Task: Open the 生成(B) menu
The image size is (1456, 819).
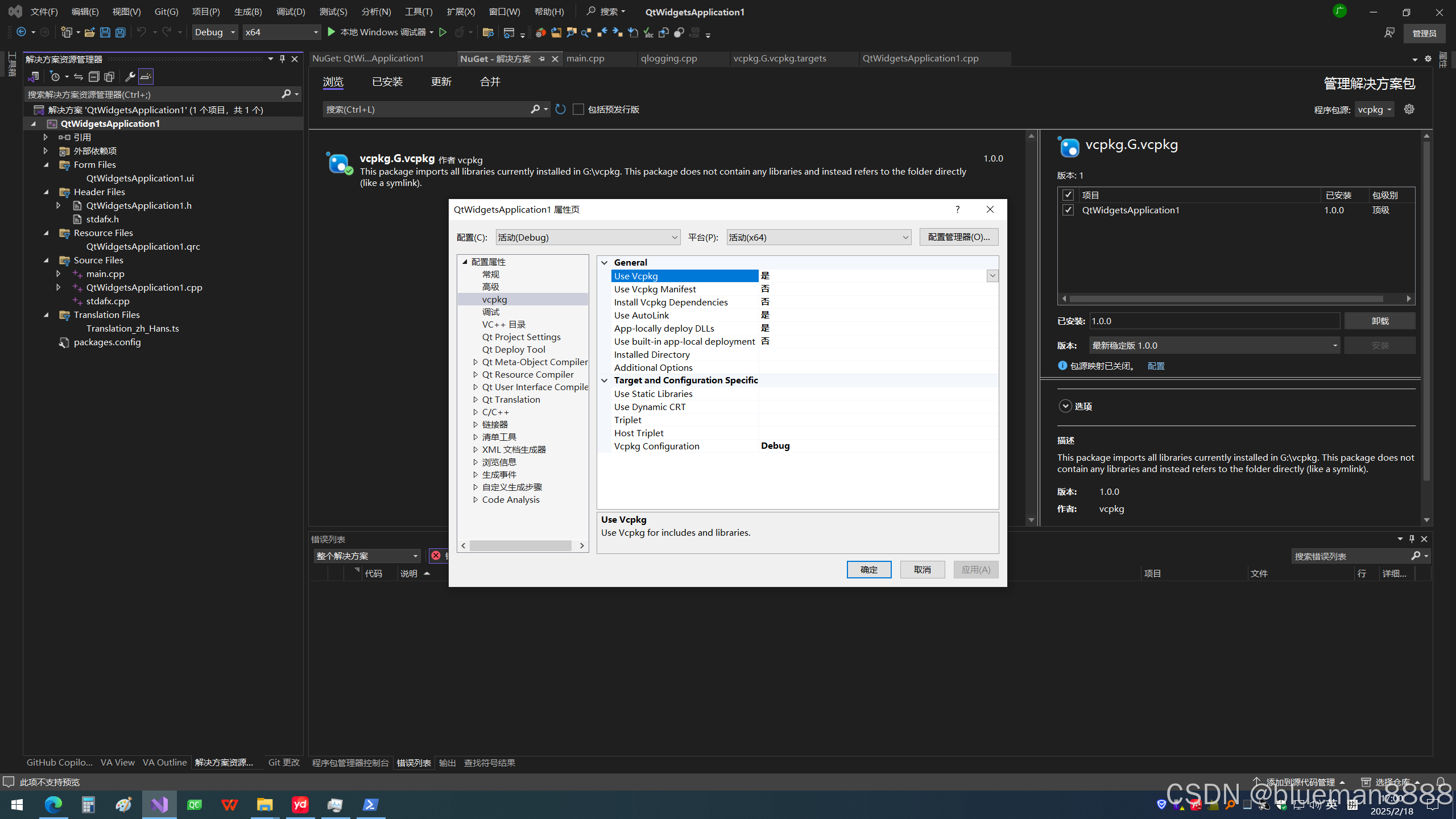Action: click(x=248, y=12)
